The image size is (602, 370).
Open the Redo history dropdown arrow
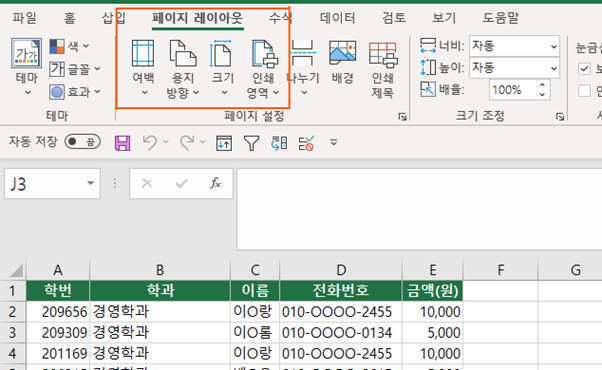203,142
